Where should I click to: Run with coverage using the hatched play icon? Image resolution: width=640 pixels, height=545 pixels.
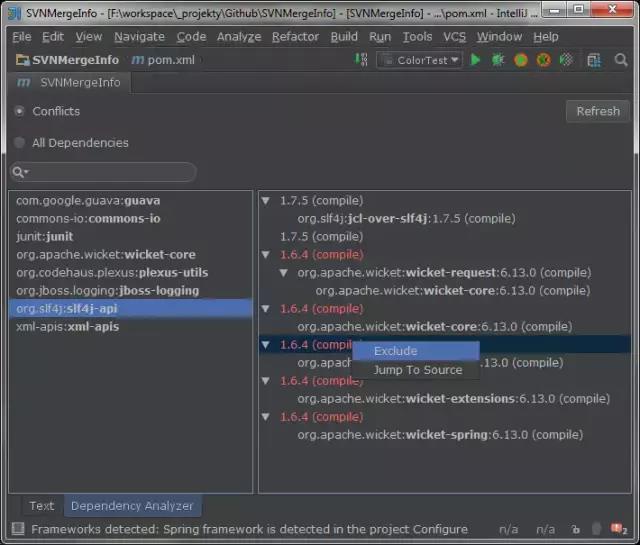(x=566, y=60)
